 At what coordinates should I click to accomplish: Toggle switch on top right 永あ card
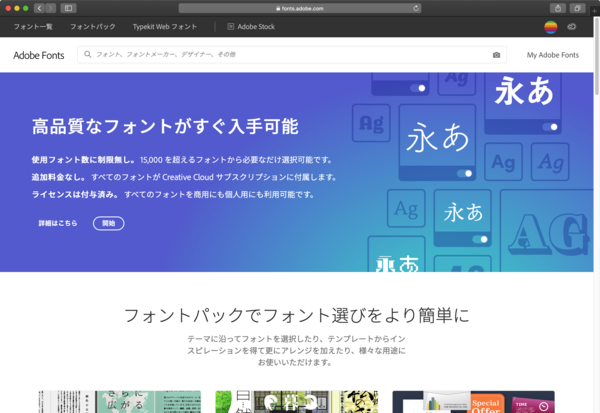click(x=550, y=127)
